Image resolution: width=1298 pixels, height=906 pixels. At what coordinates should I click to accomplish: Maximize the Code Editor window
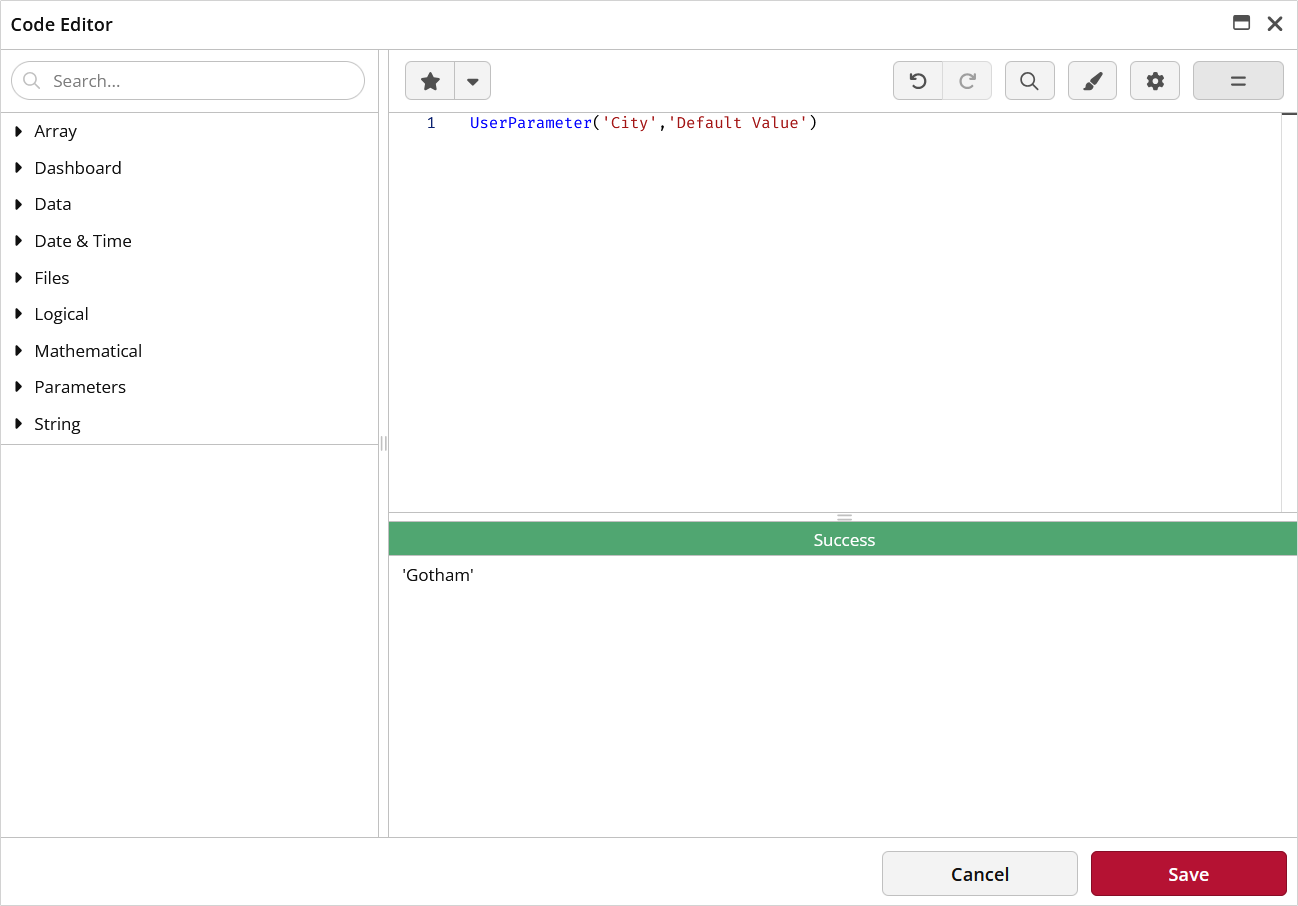tap(1242, 23)
